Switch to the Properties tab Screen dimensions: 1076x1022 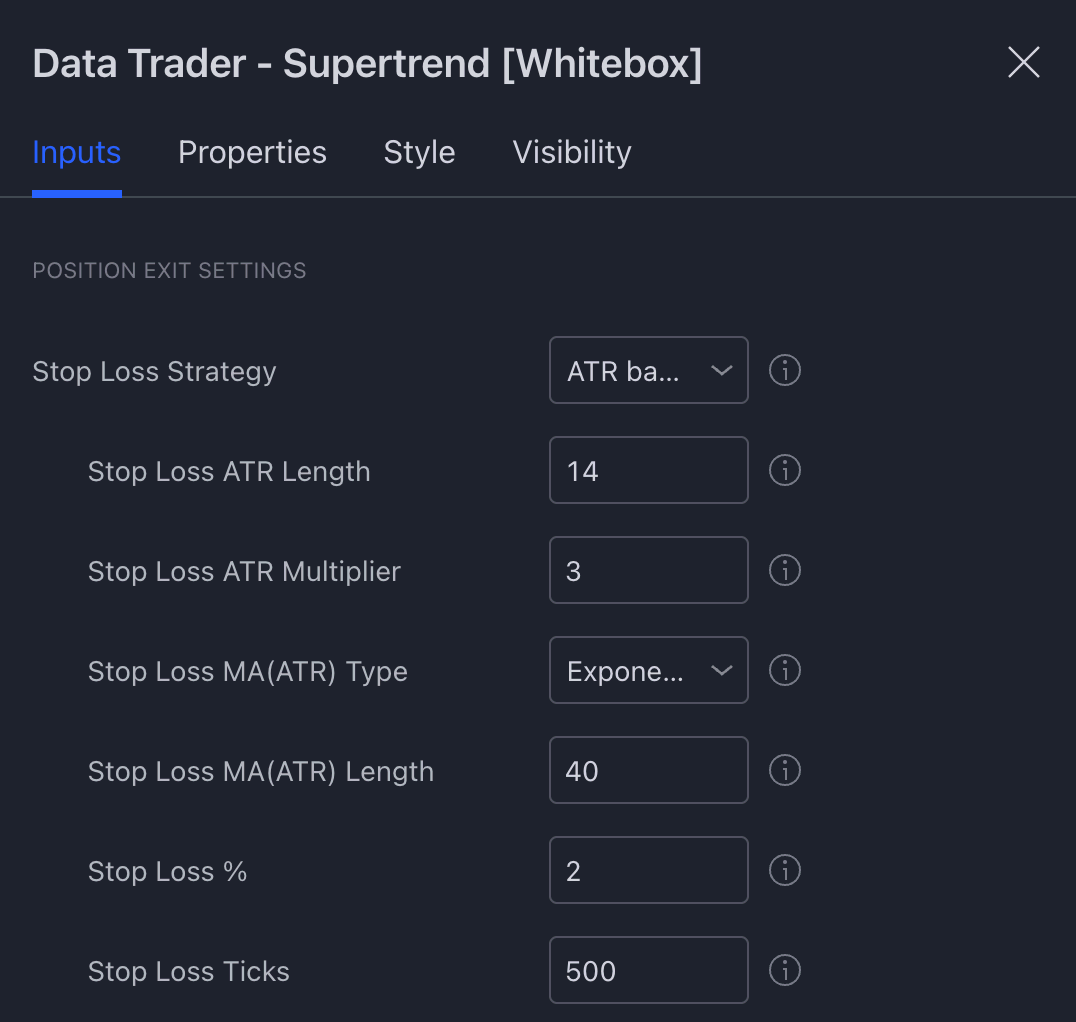[x=252, y=152]
